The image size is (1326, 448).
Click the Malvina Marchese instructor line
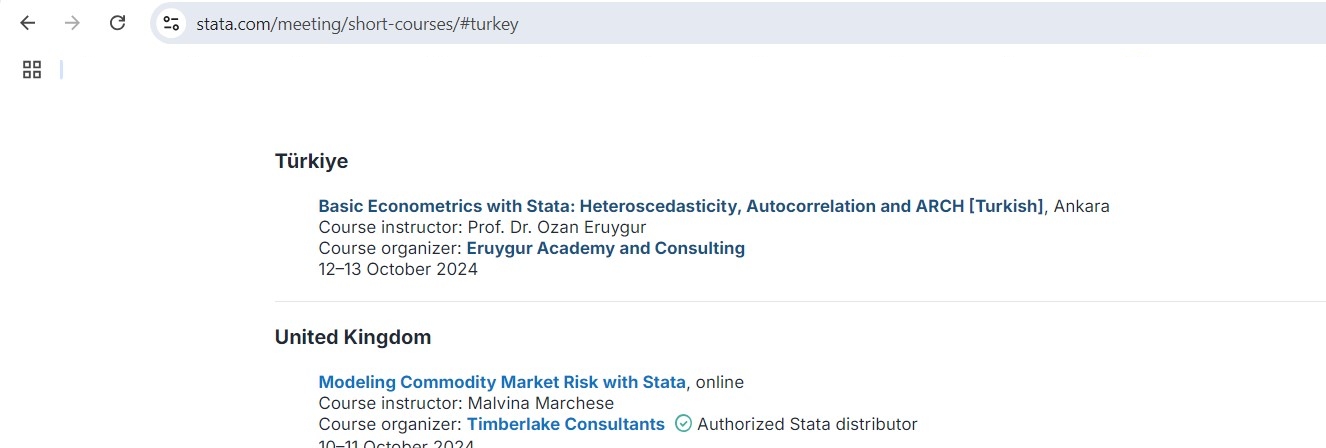(x=466, y=403)
